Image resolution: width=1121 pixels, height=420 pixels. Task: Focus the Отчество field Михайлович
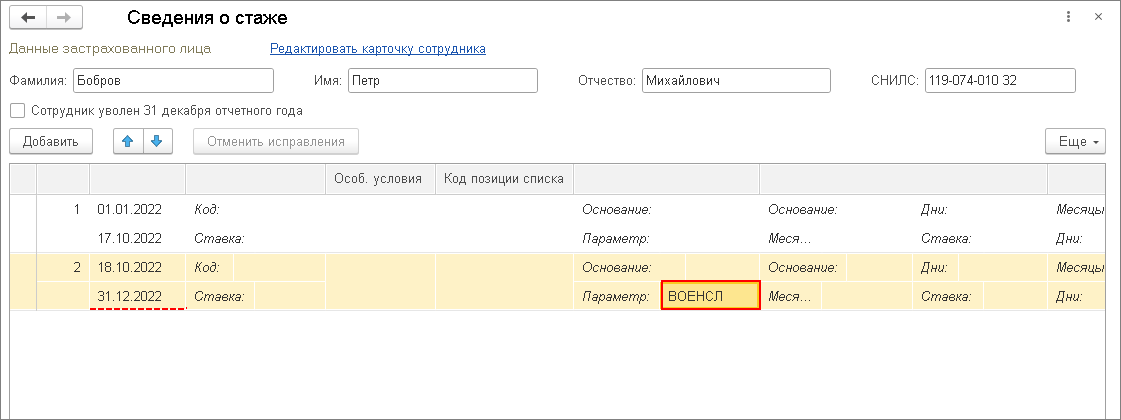[735, 80]
